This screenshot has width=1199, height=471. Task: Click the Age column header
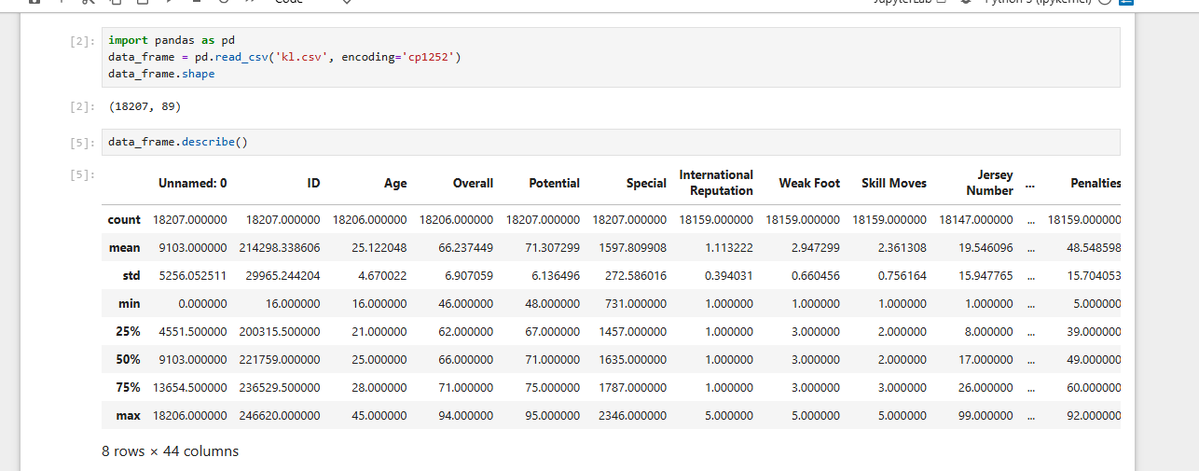point(395,184)
